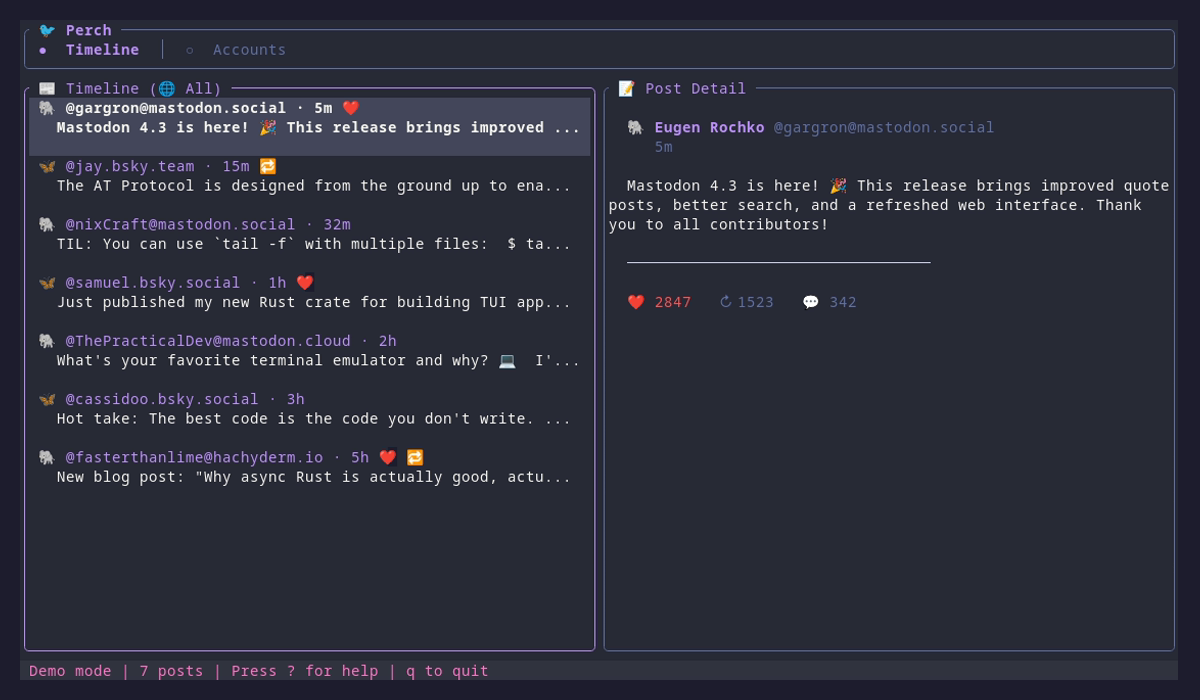1200x700 pixels.
Task: Click the Eugen Rochko display name
Action: click(x=709, y=127)
